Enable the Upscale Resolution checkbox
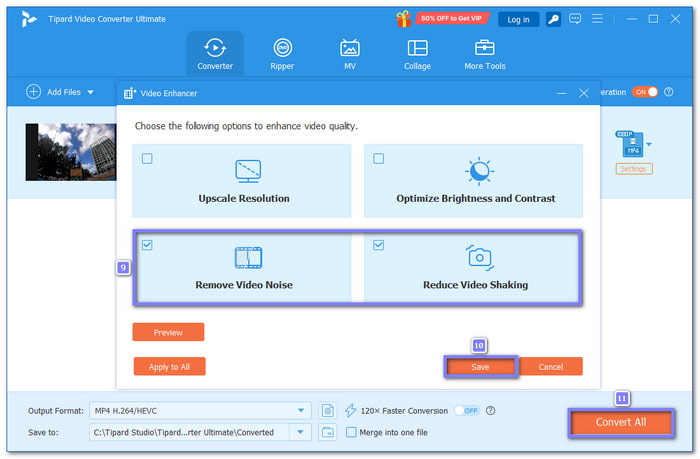 pos(147,158)
